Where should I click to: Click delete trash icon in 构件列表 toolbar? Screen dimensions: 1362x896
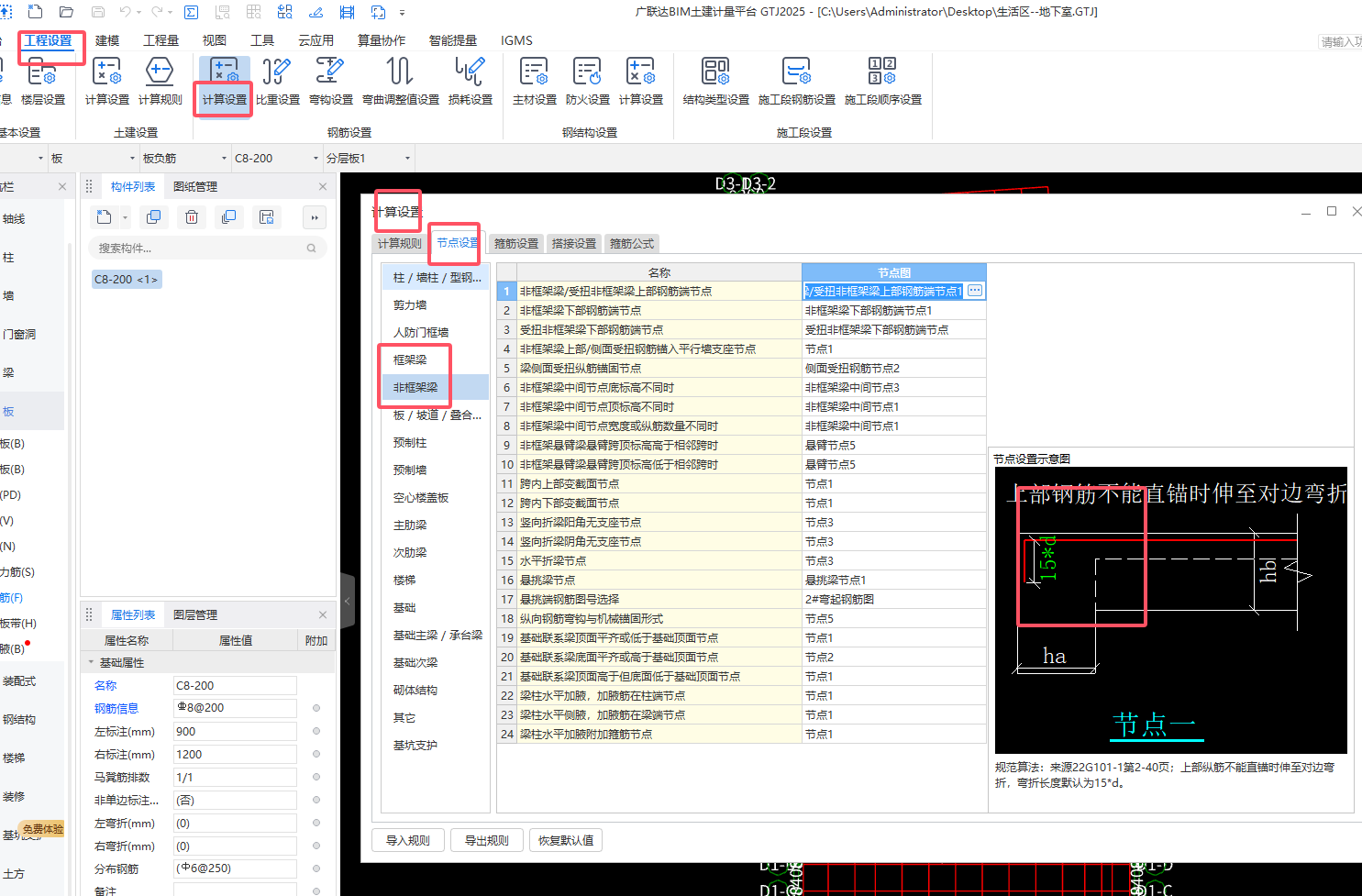click(191, 217)
